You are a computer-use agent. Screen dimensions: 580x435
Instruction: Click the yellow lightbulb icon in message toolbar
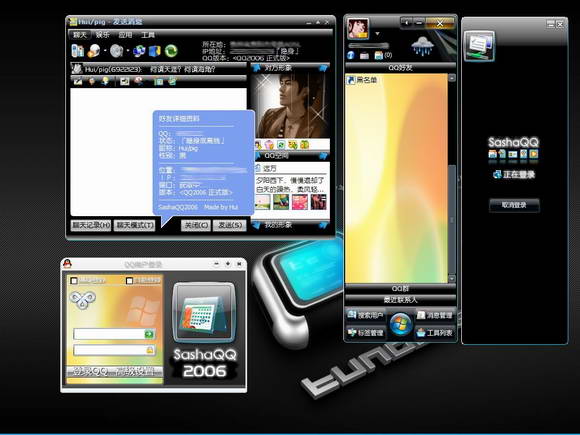pos(105,81)
